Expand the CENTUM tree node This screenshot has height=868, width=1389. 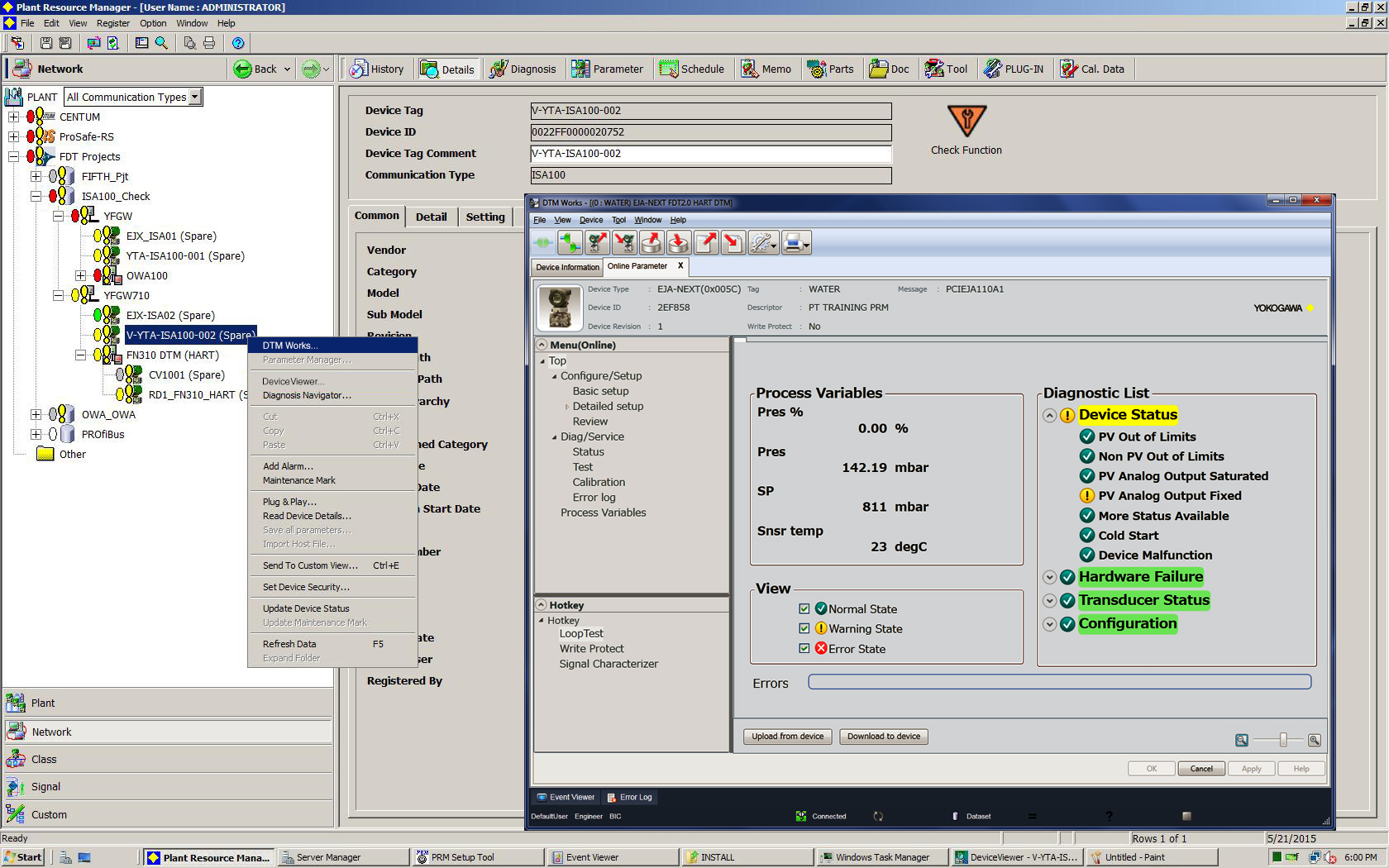coord(13,117)
